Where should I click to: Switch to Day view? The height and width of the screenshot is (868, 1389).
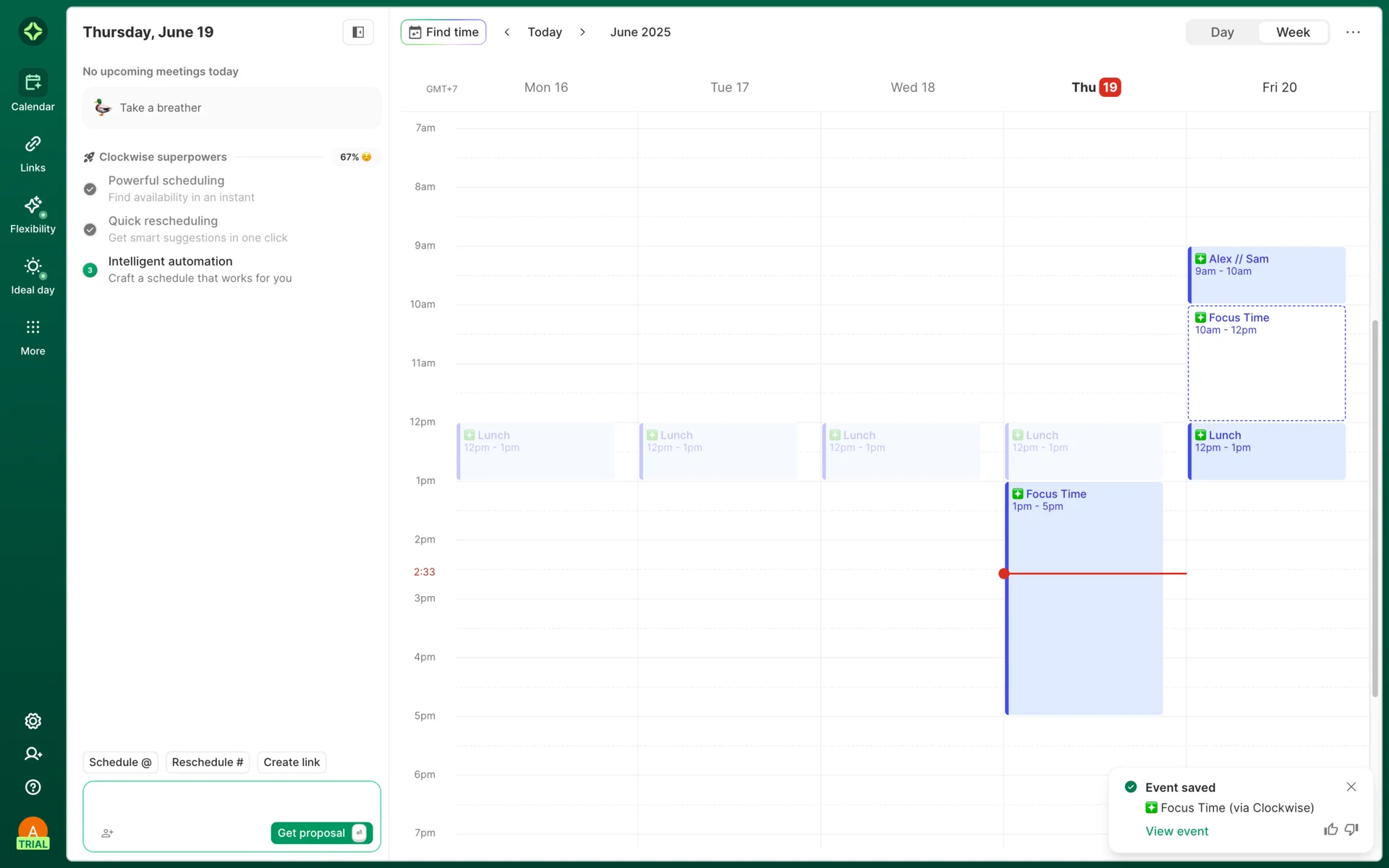[1222, 32]
